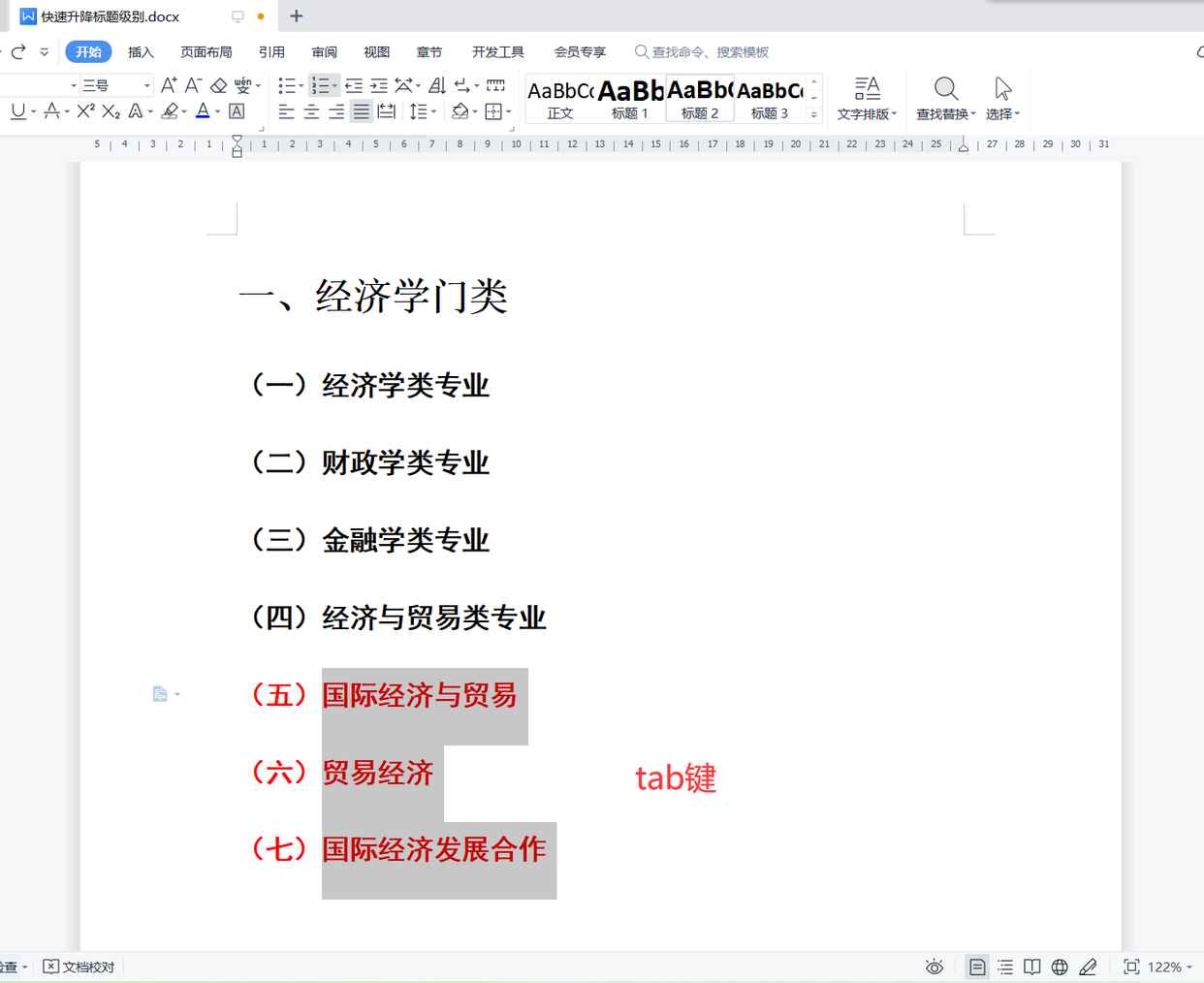Image resolution: width=1204 pixels, height=983 pixels.
Task: Switch to the 插入 ribbon tab
Action: [x=141, y=52]
